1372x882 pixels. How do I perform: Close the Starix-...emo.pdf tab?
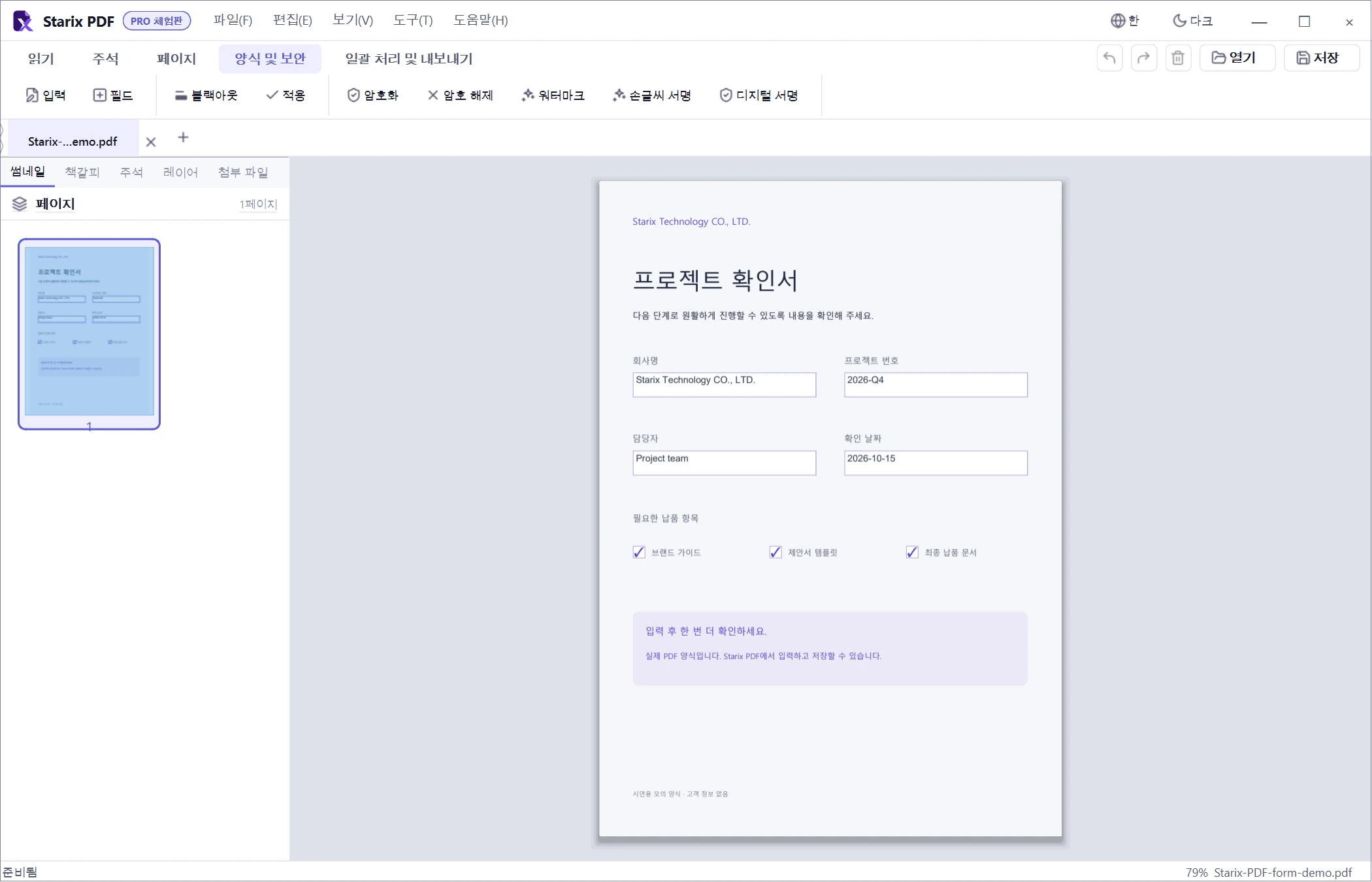[x=151, y=142]
